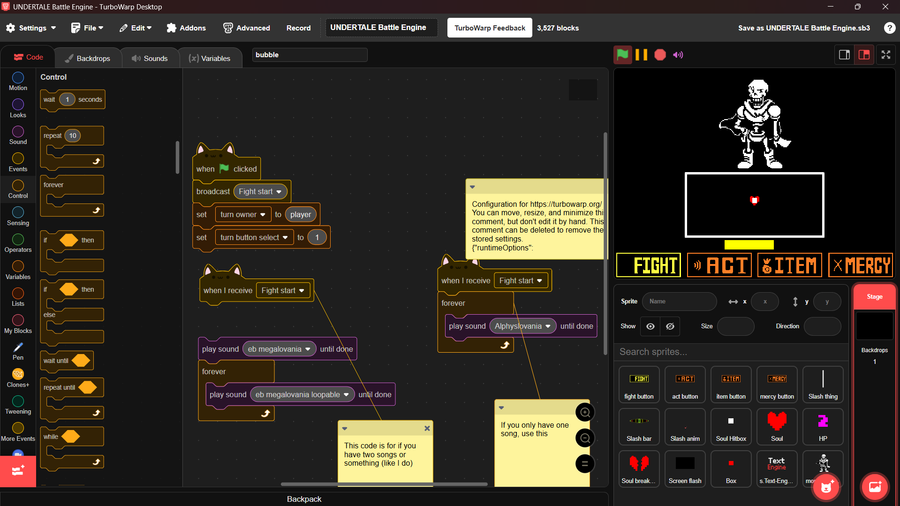Viewport: 900px width, 506px height.
Task: Open the Addons menu item
Action: (186, 28)
